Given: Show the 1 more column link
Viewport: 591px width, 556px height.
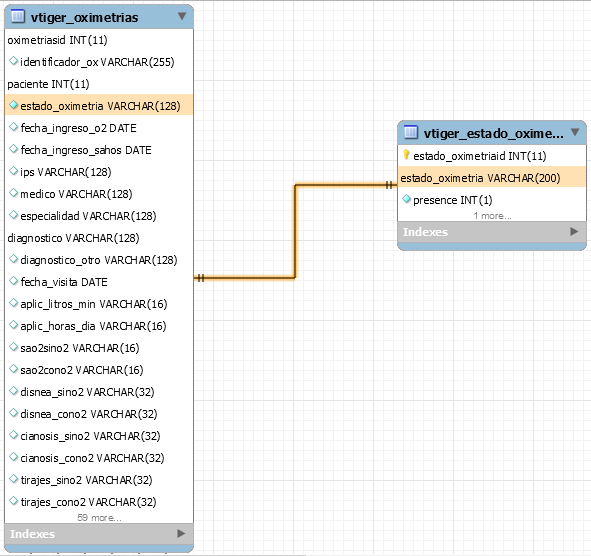Looking at the screenshot, I should [x=492, y=216].
